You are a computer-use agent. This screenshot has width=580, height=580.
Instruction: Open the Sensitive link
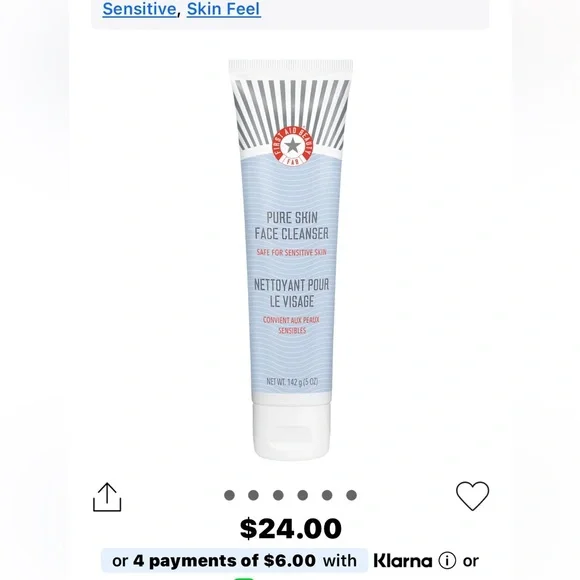pyautogui.click(x=139, y=9)
